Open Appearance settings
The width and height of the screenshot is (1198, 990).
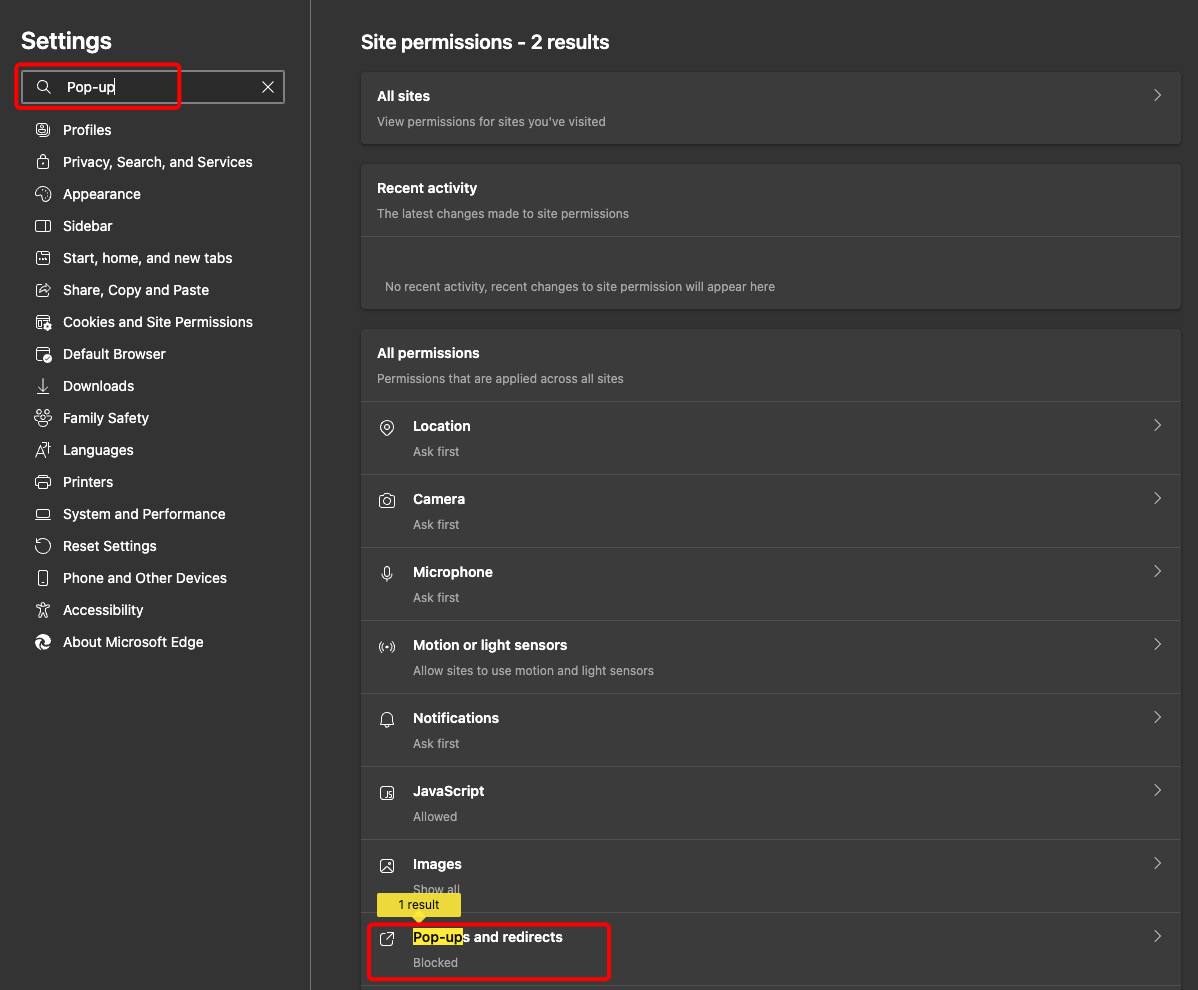point(102,194)
